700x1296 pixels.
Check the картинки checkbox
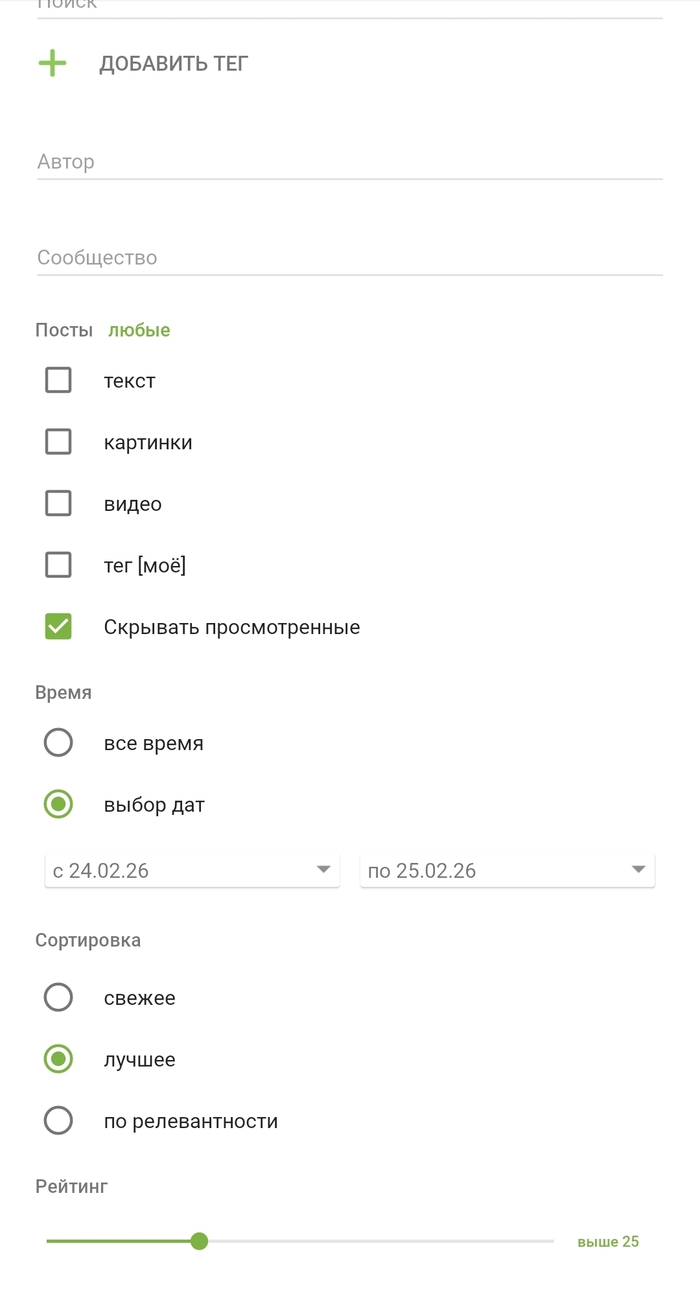(x=58, y=443)
